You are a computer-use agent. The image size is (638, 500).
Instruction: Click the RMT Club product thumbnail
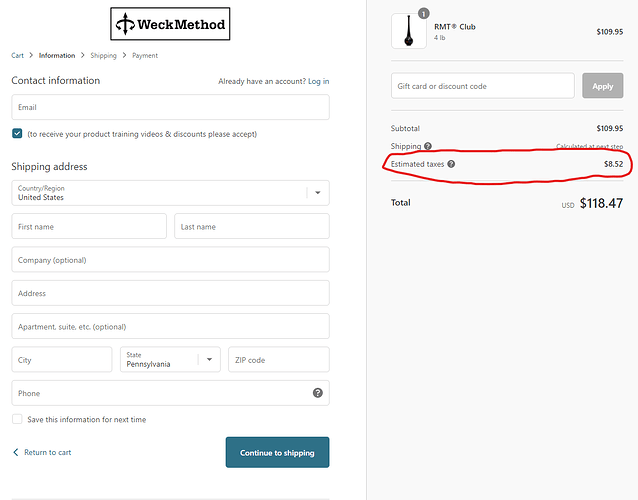click(409, 31)
